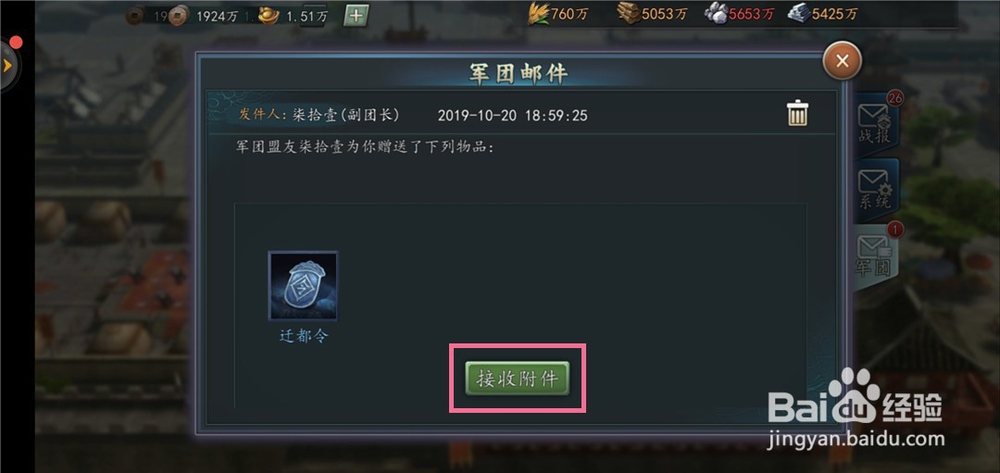Click the red notification dot on left edge
The width and height of the screenshot is (1000, 473).
tap(16, 42)
